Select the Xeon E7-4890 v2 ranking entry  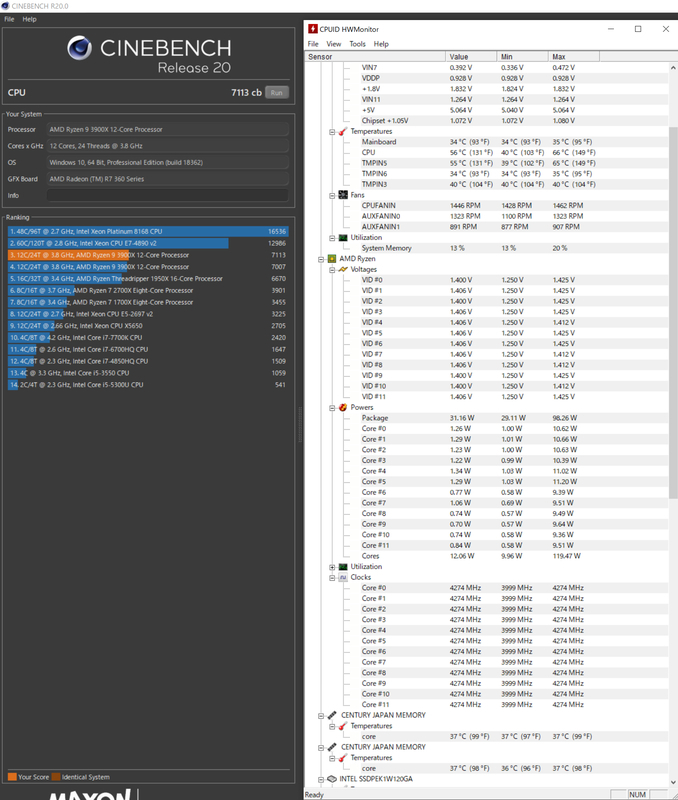(148, 243)
